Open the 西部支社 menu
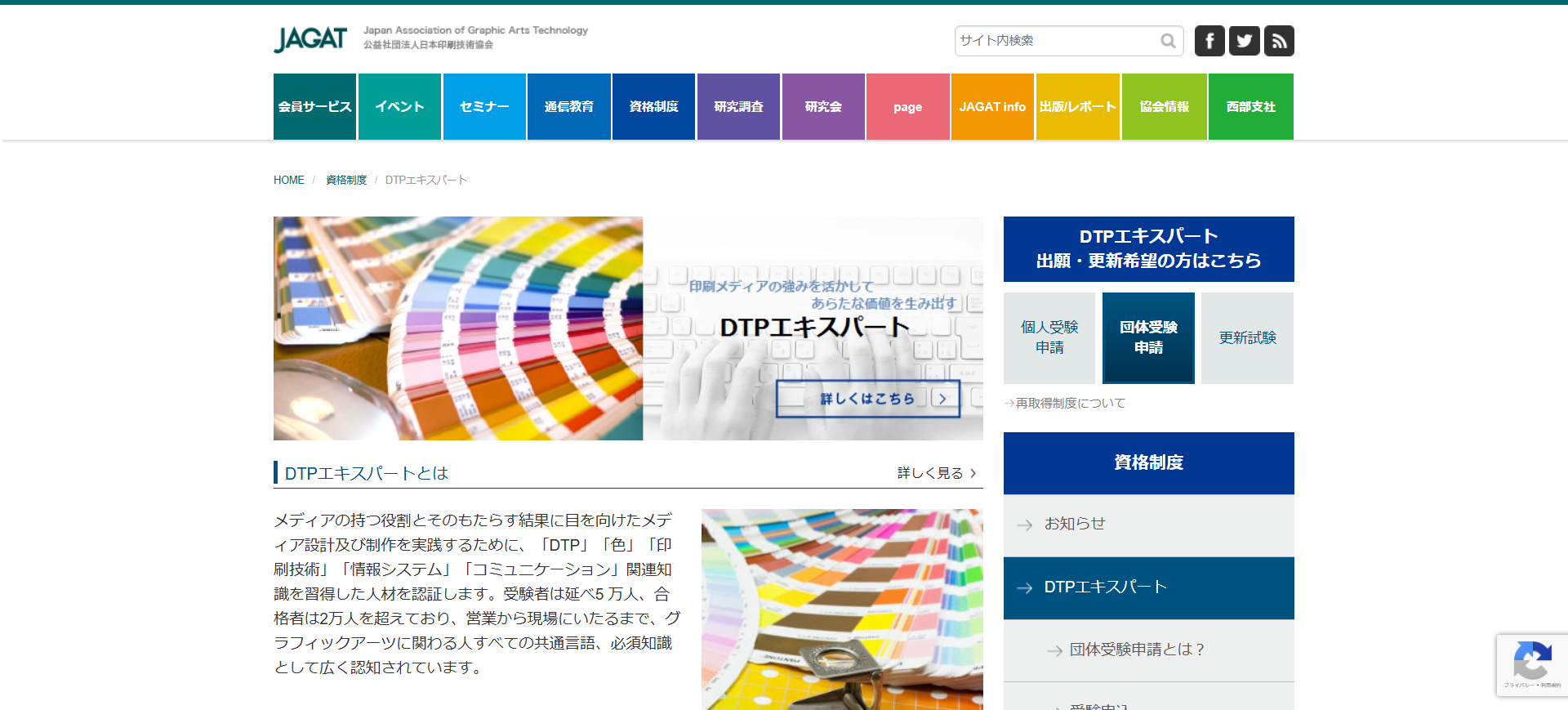Screen dimensions: 1568x710 pyautogui.click(x=1251, y=106)
